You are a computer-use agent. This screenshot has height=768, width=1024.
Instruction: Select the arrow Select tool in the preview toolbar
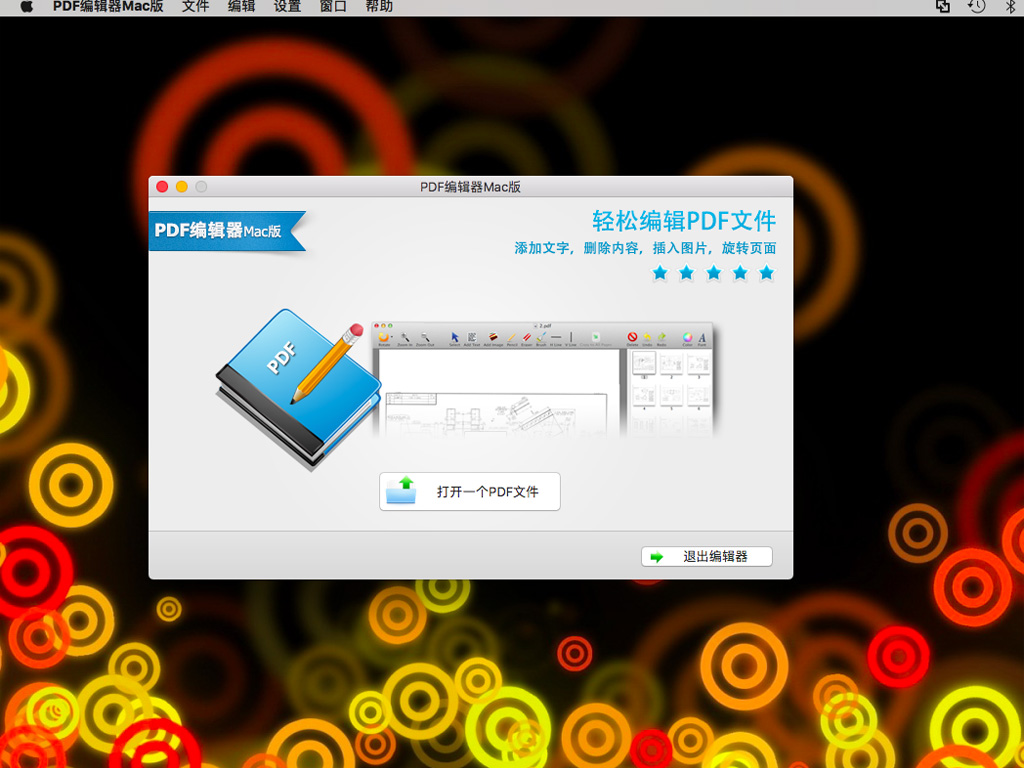(454, 336)
